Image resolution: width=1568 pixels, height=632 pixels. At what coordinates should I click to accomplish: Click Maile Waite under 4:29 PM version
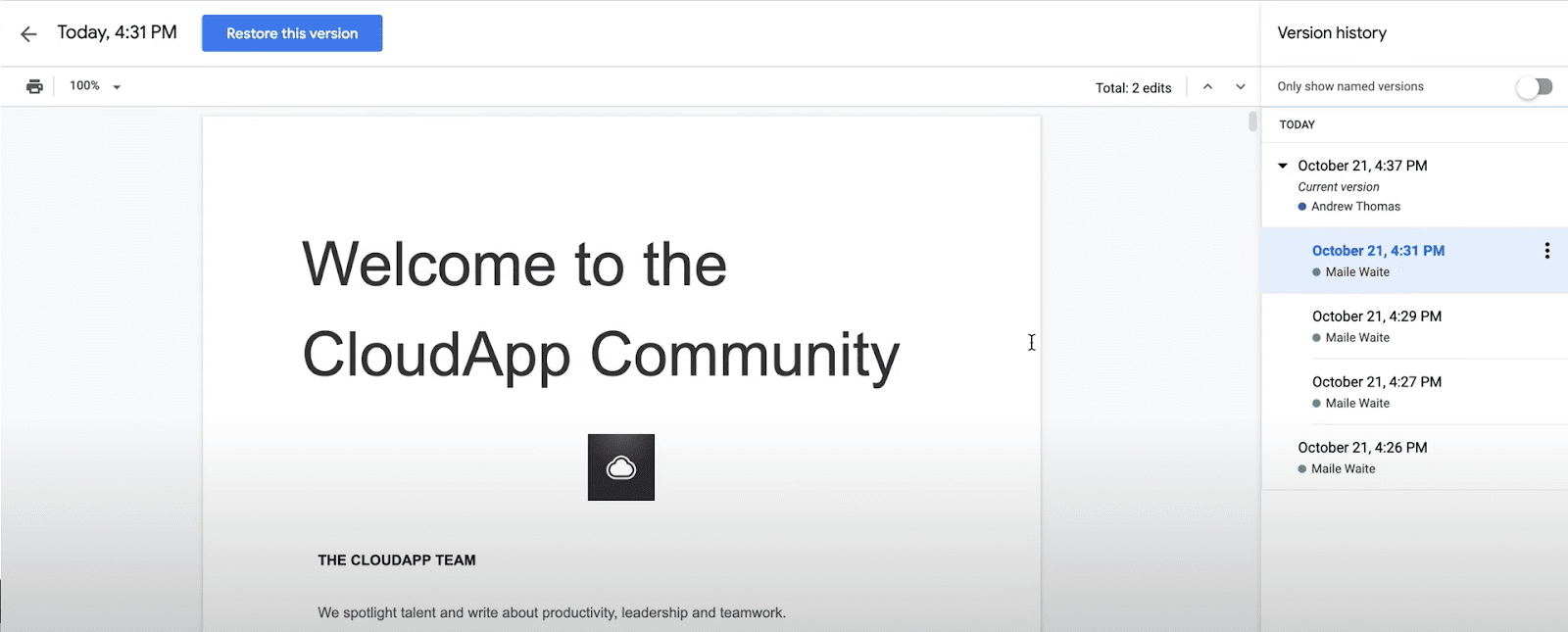[x=1357, y=338]
